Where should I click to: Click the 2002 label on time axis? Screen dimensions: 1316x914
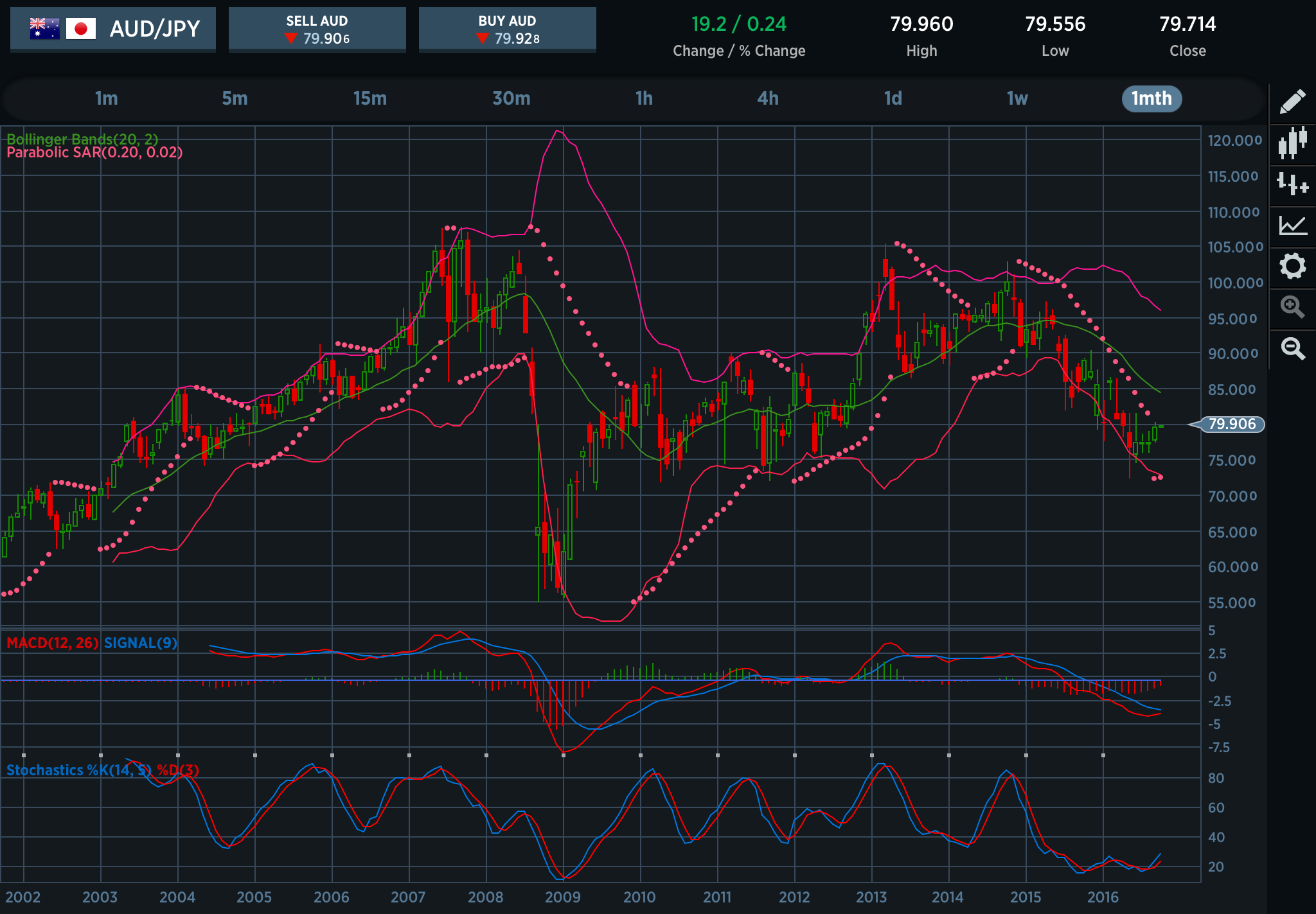pyautogui.click(x=22, y=897)
